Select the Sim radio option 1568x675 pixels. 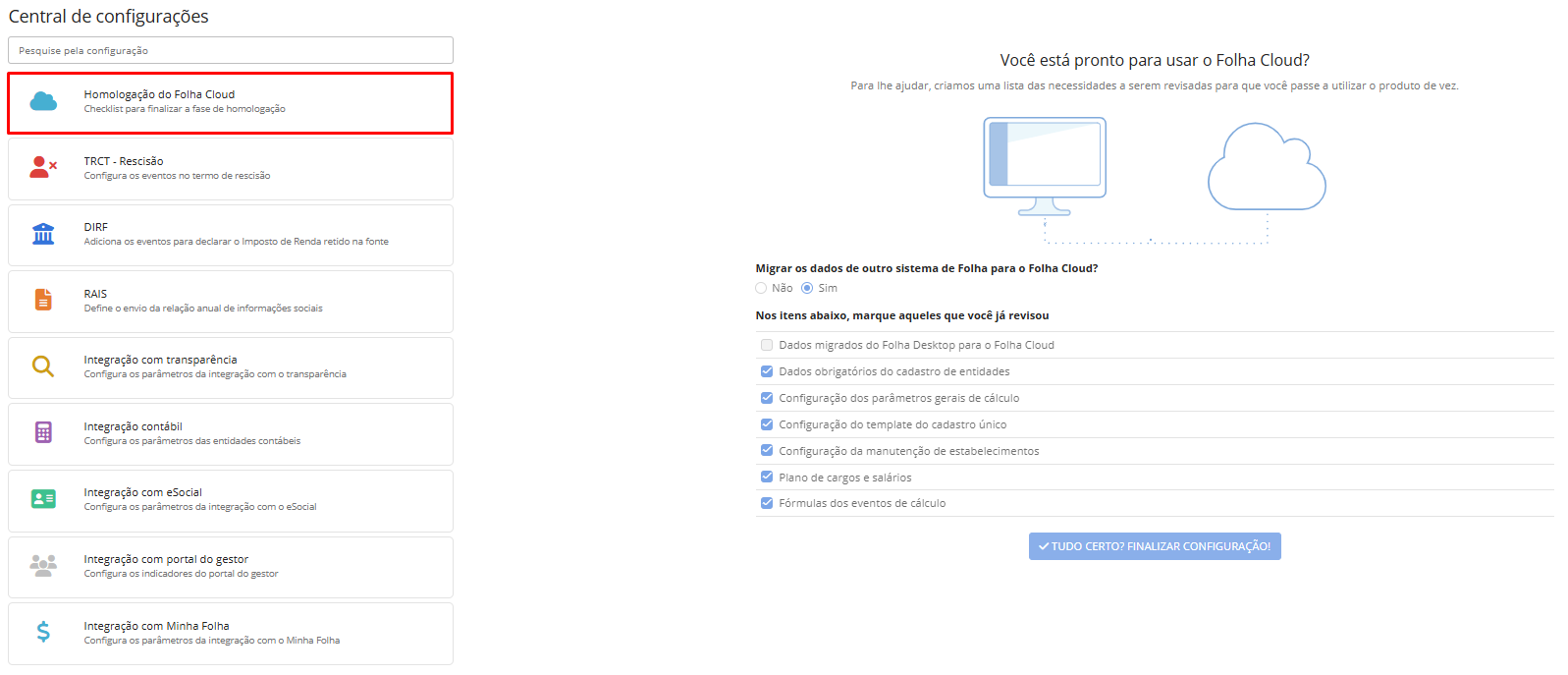tap(807, 288)
